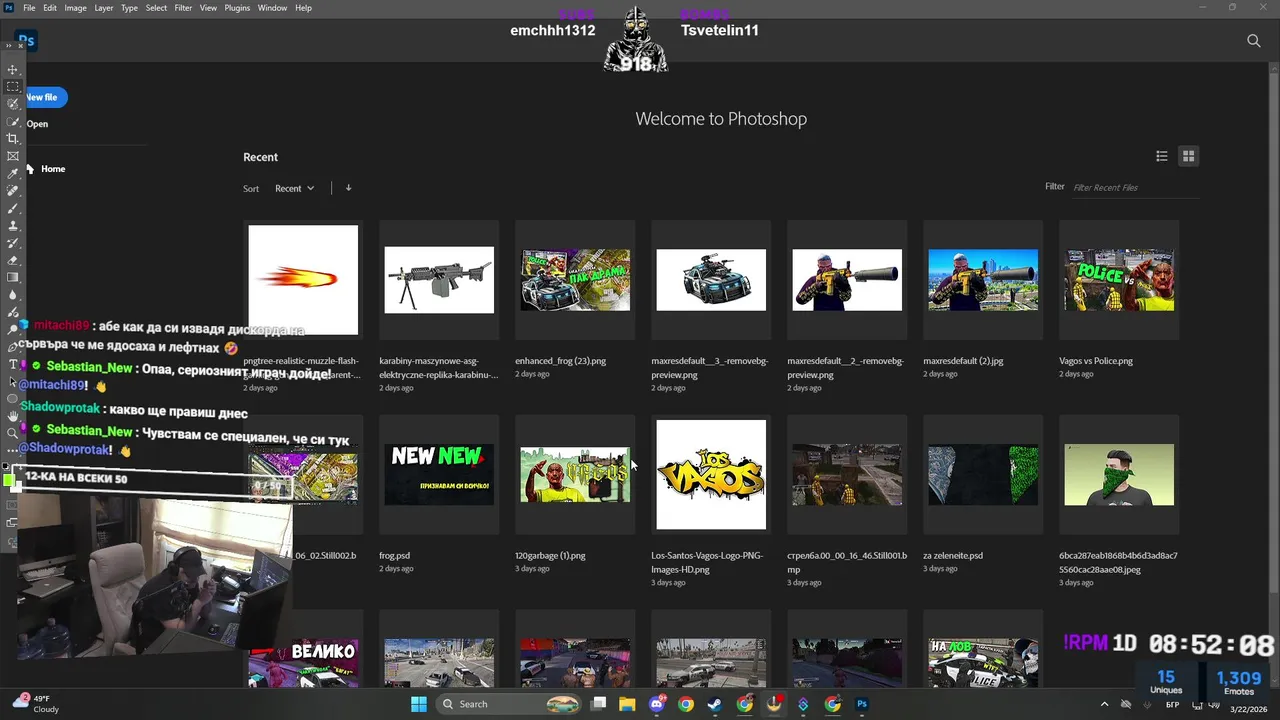Open the Edit menu
Viewport: 1280px width, 720px height.
pyautogui.click(x=50, y=8)
